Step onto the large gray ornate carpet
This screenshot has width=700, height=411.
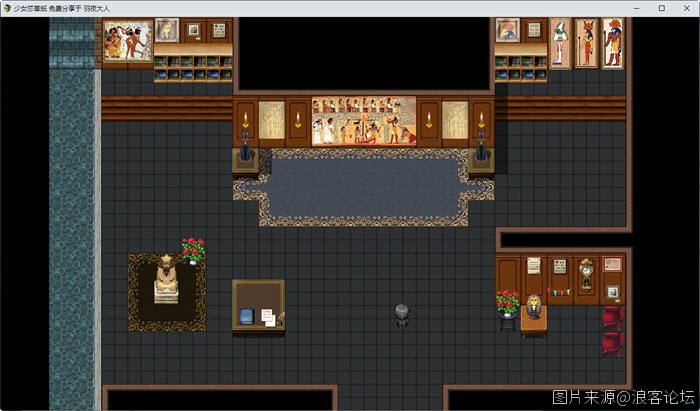click(364, 187)
